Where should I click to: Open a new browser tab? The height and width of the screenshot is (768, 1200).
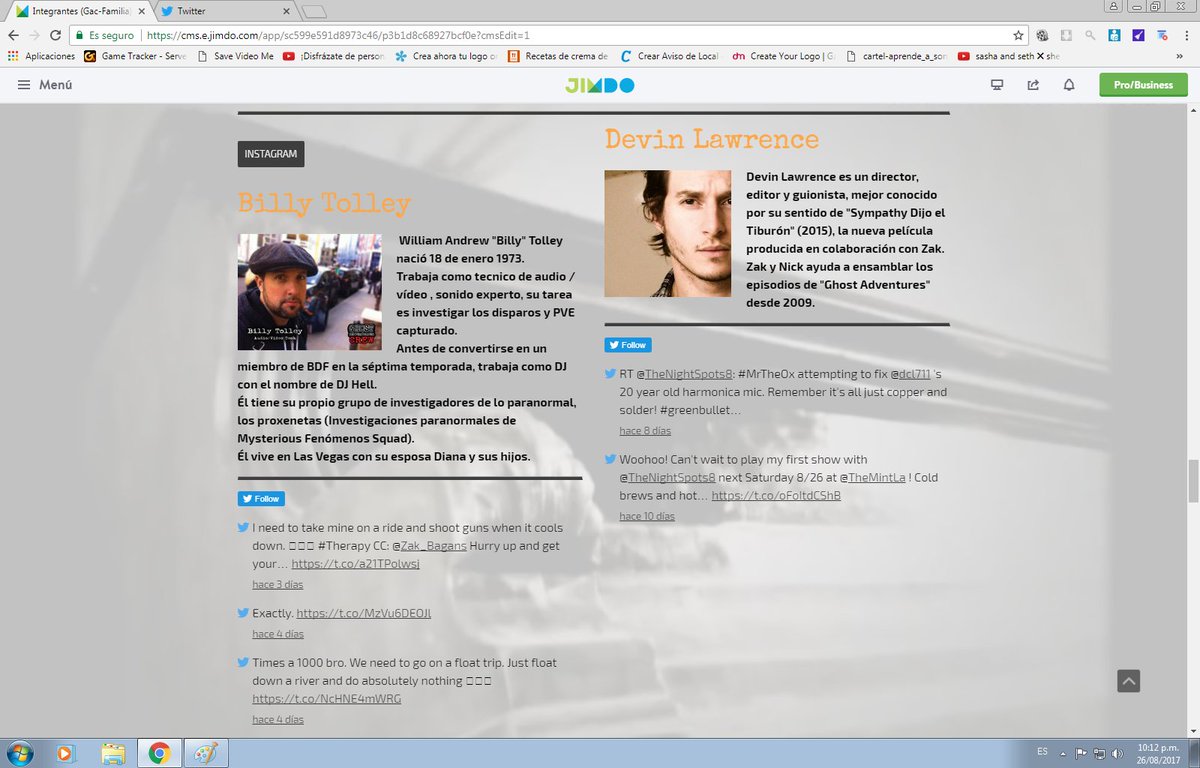coord(313,12)
